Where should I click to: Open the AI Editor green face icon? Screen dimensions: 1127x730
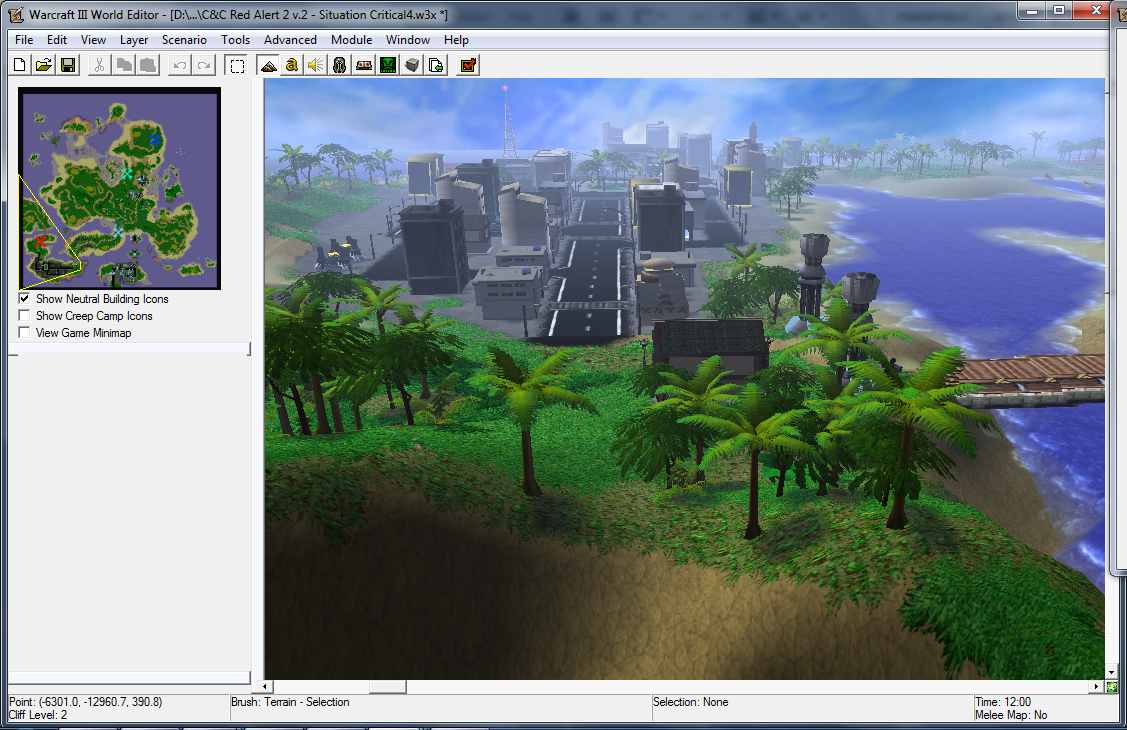[388, 65]
